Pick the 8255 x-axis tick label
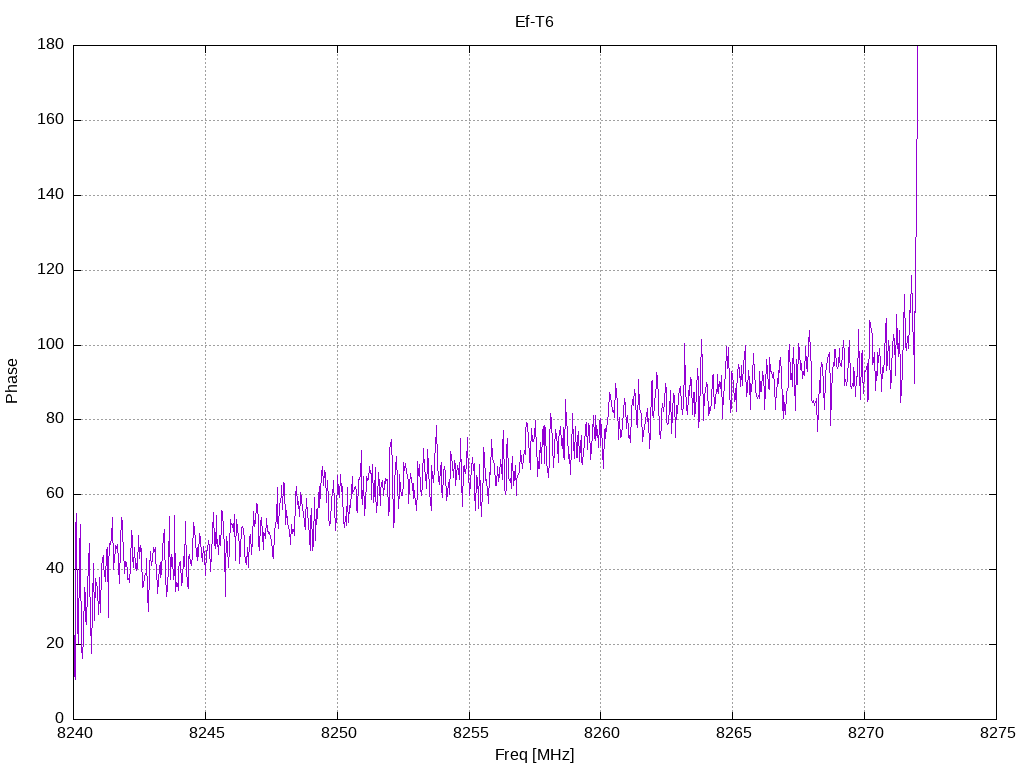 pos(469,735)
